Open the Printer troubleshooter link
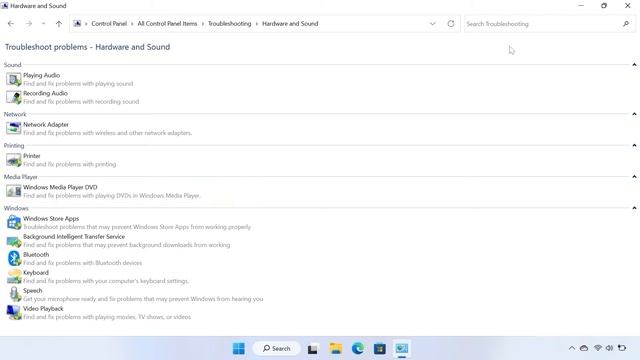 (x=32, y=156)
